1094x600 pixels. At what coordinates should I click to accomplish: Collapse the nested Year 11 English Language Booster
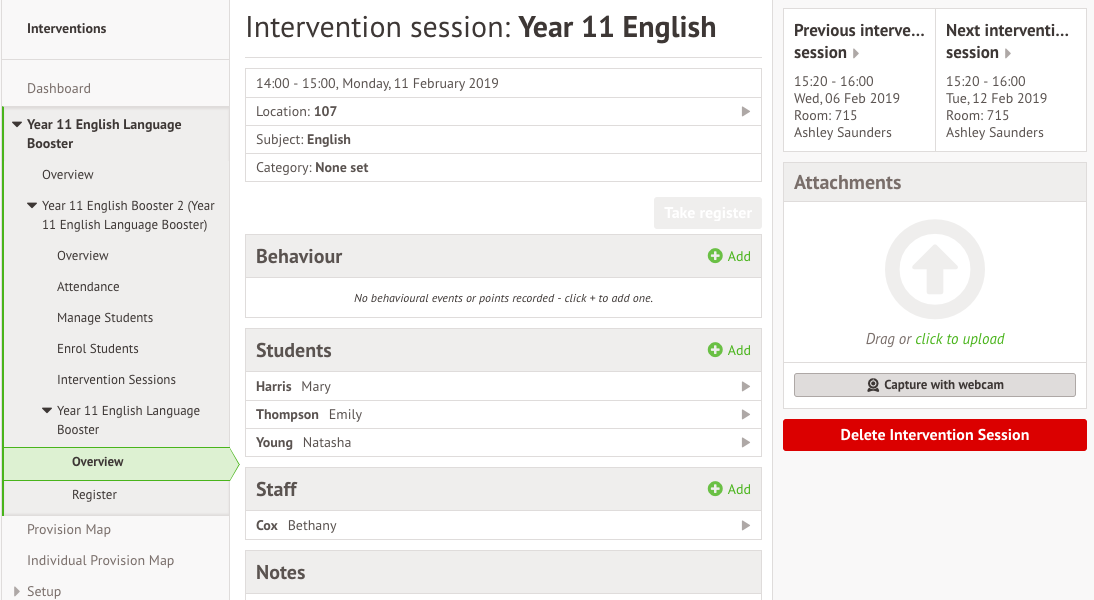47,410
